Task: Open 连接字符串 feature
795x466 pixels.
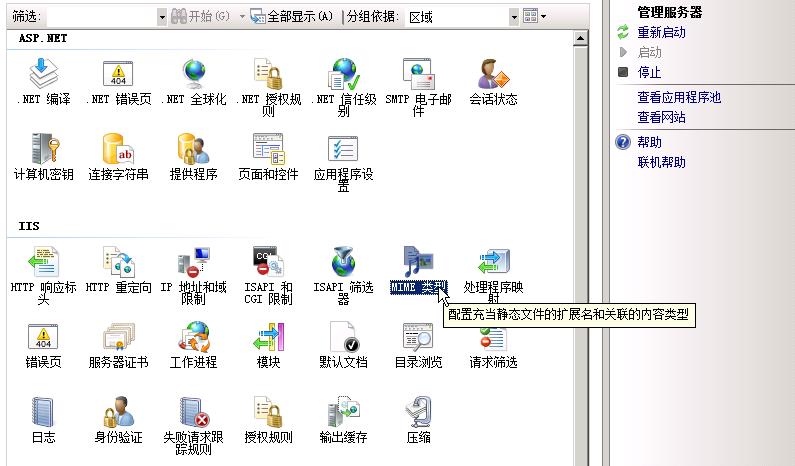Action: [118, 157]
